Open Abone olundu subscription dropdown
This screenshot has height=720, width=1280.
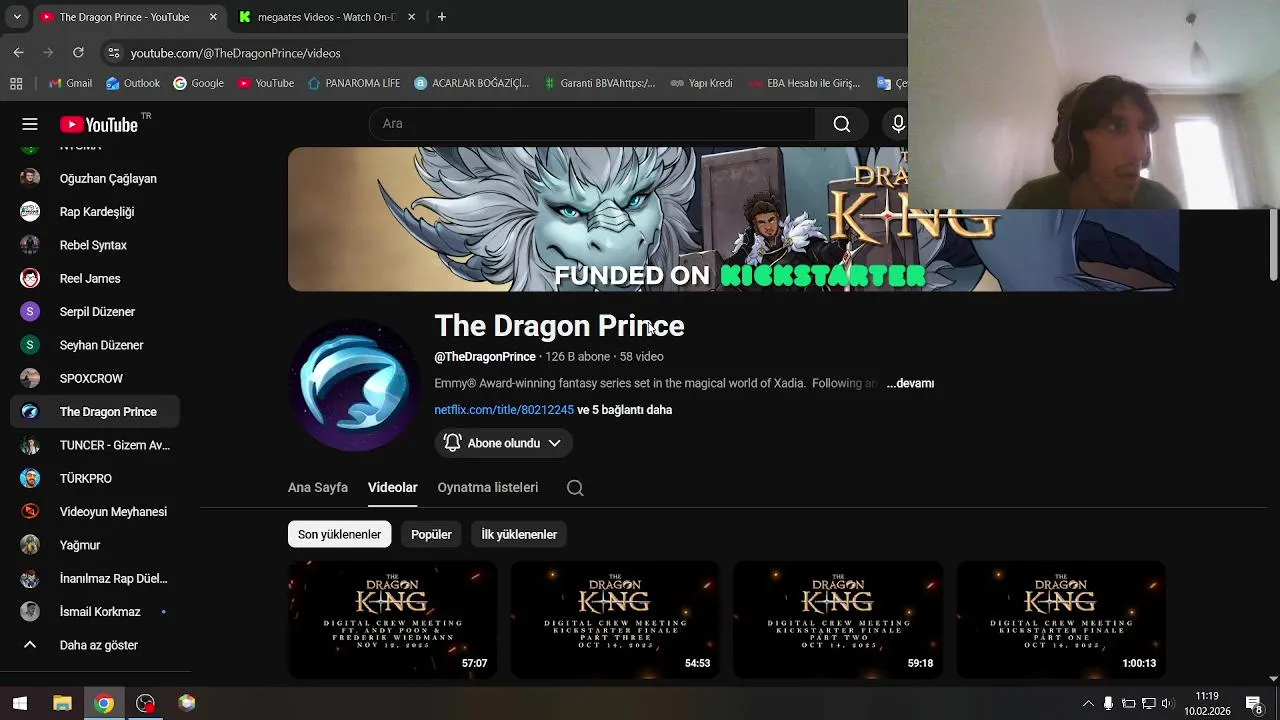point(503,443)
